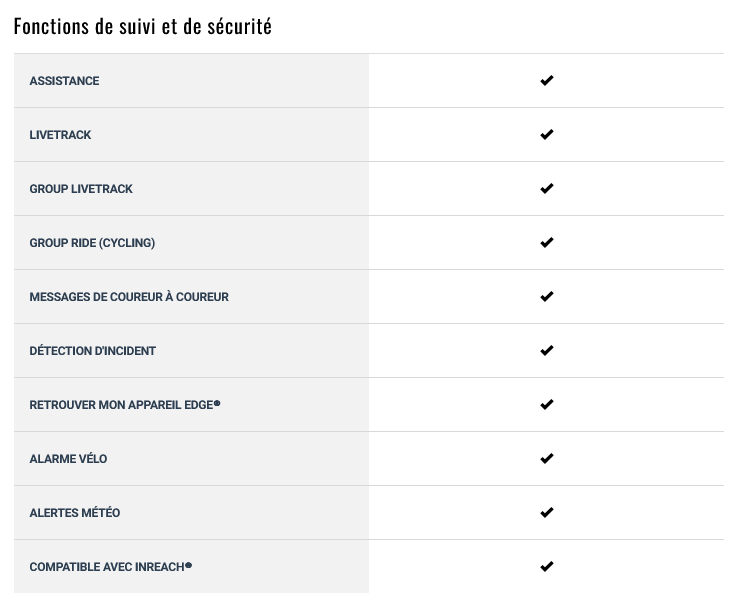Click the Compatible avec inReach checkmark
The height and width of the screenshot is (611, 740).
point(547,566)
